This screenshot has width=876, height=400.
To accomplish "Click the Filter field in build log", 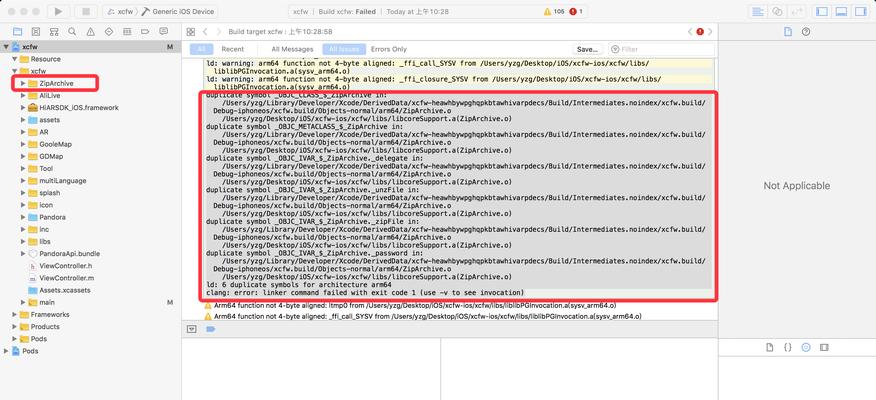I will (x=660, y=49).
